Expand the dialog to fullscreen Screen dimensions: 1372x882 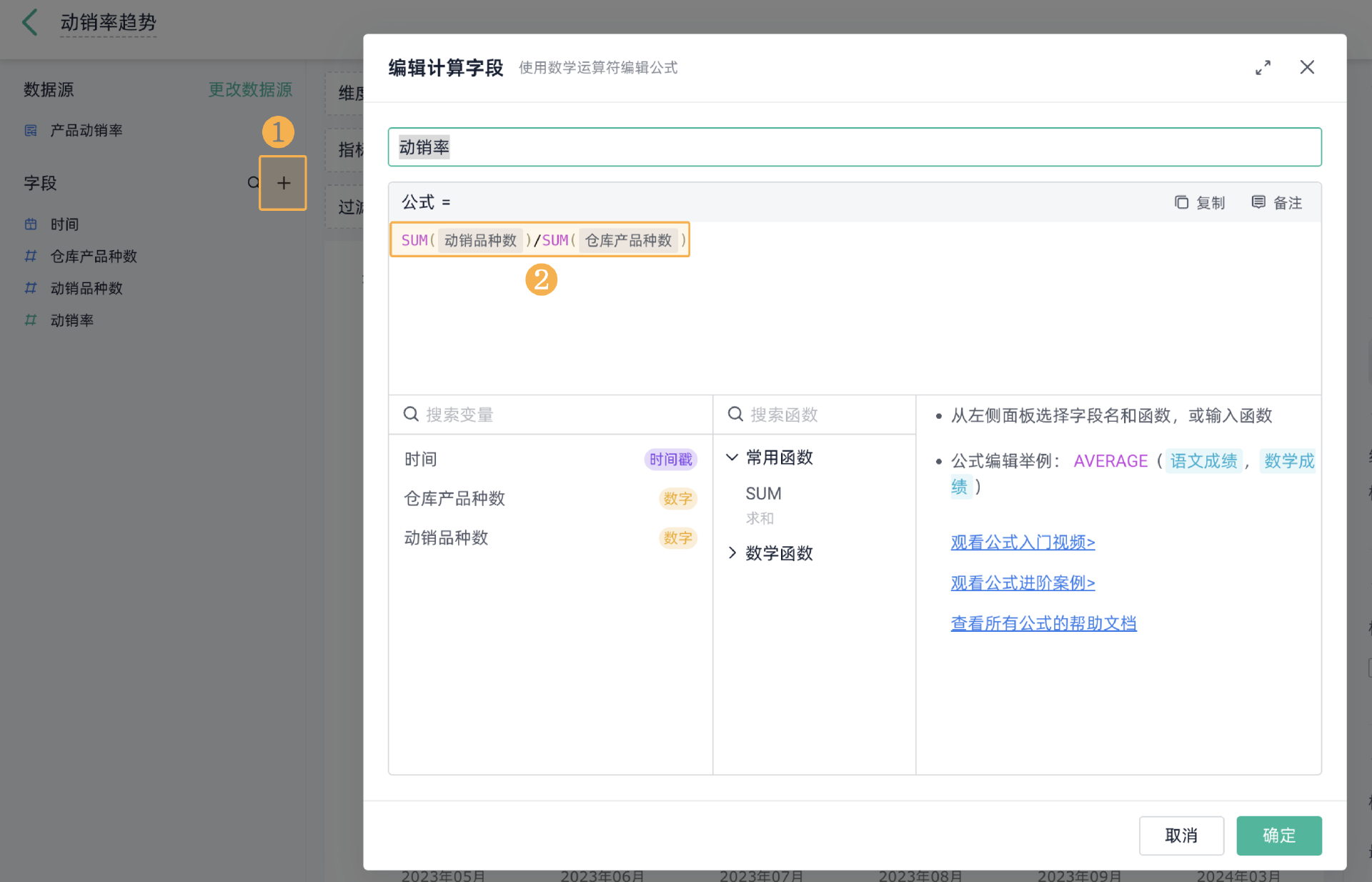(1263, 67)
